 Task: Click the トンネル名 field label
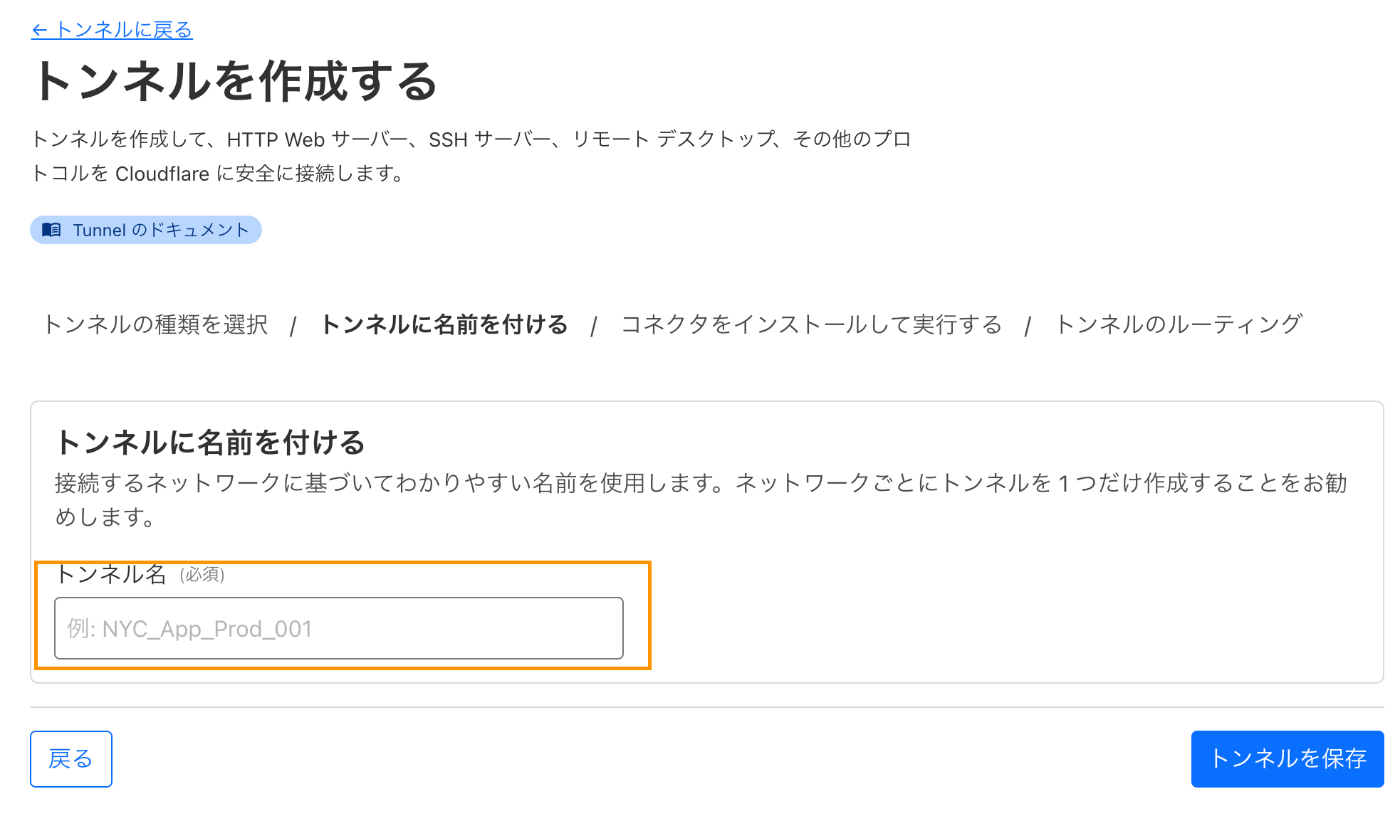tap(110, 574)
